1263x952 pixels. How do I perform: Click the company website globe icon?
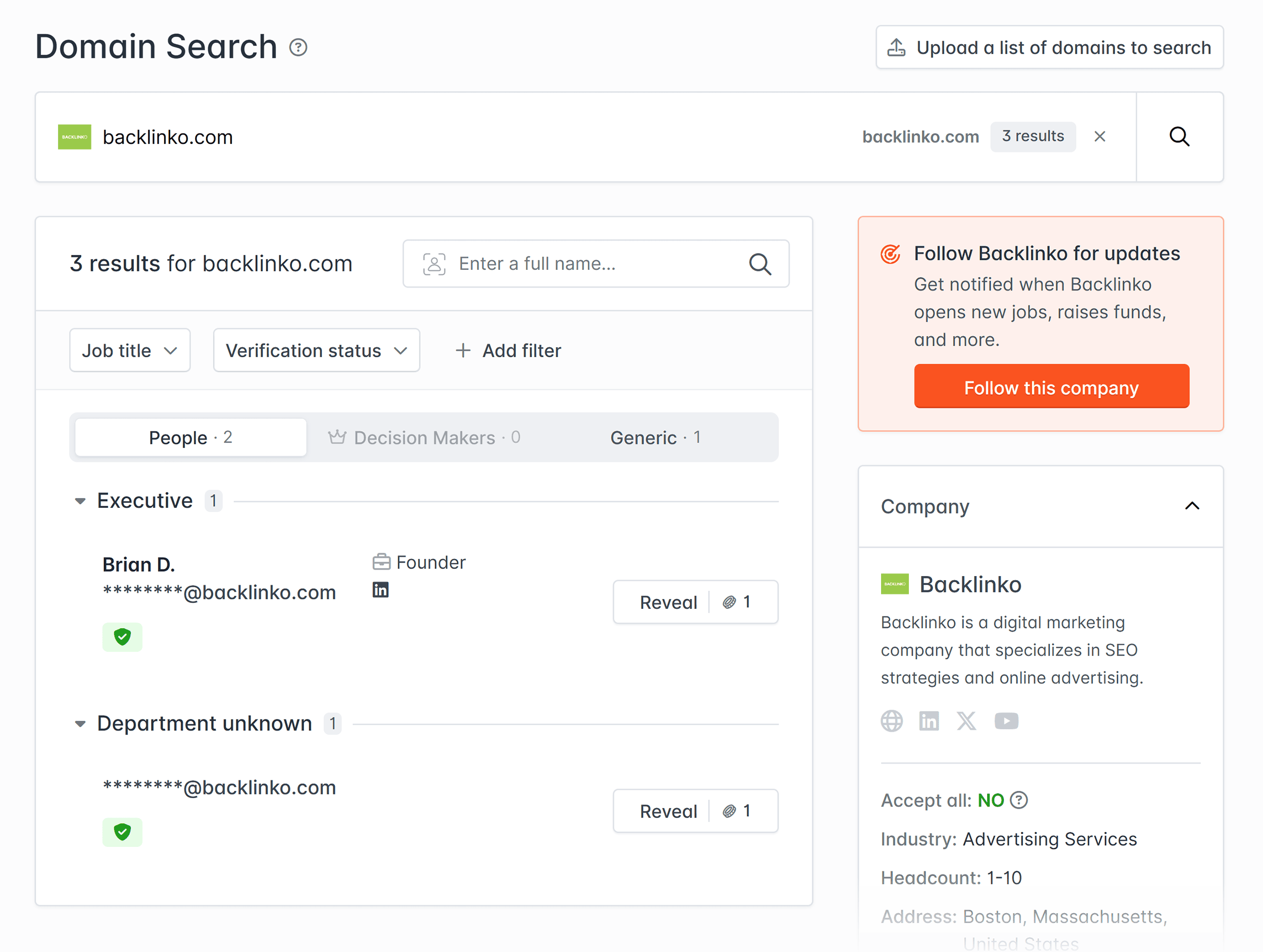pos(892,721)
